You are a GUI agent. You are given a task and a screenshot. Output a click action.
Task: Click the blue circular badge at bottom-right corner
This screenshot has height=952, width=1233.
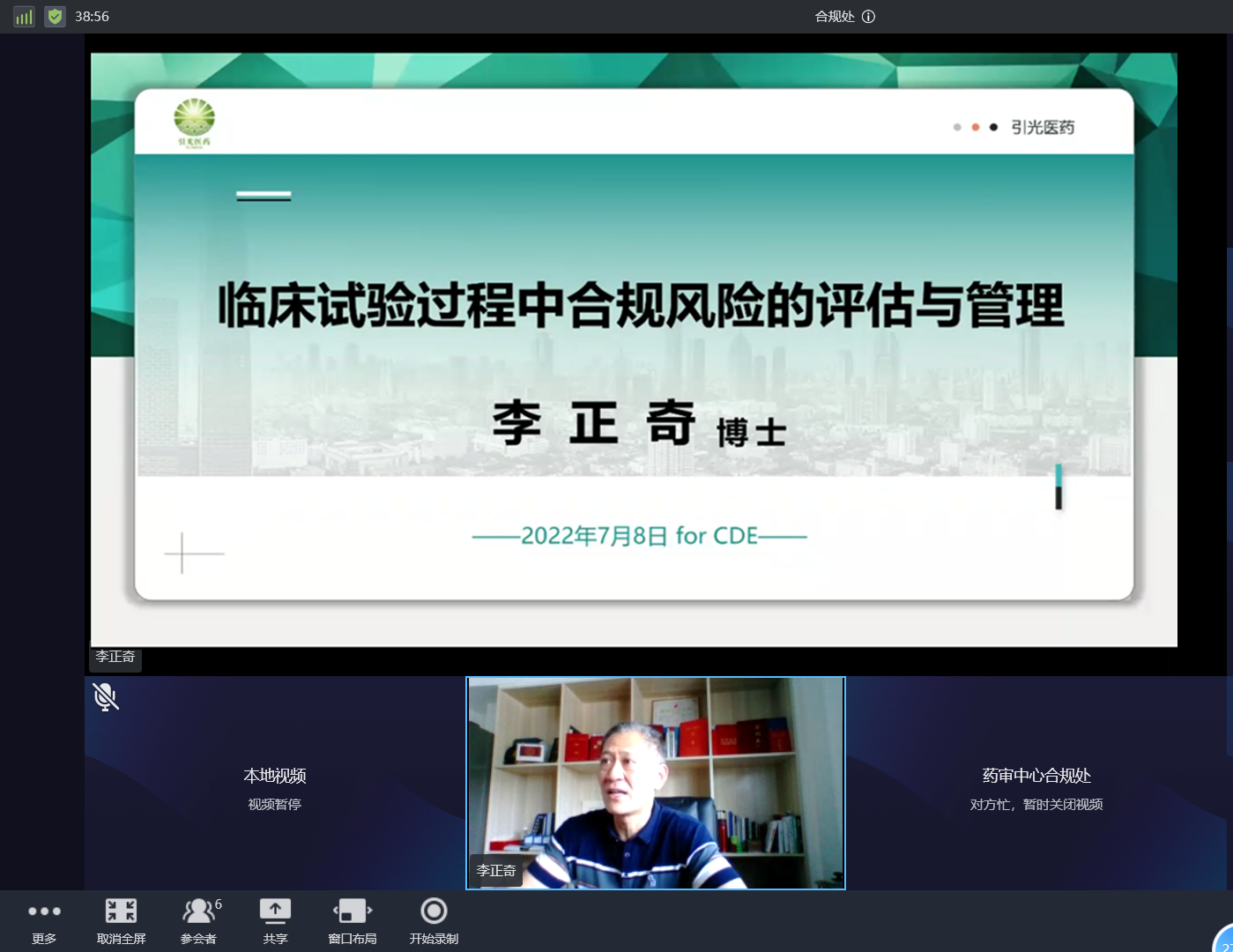tap(1225, 941)
